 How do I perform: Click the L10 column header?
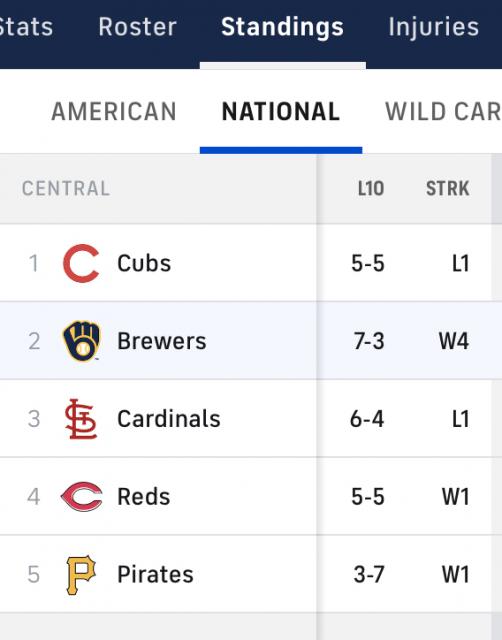coord(371,189)
